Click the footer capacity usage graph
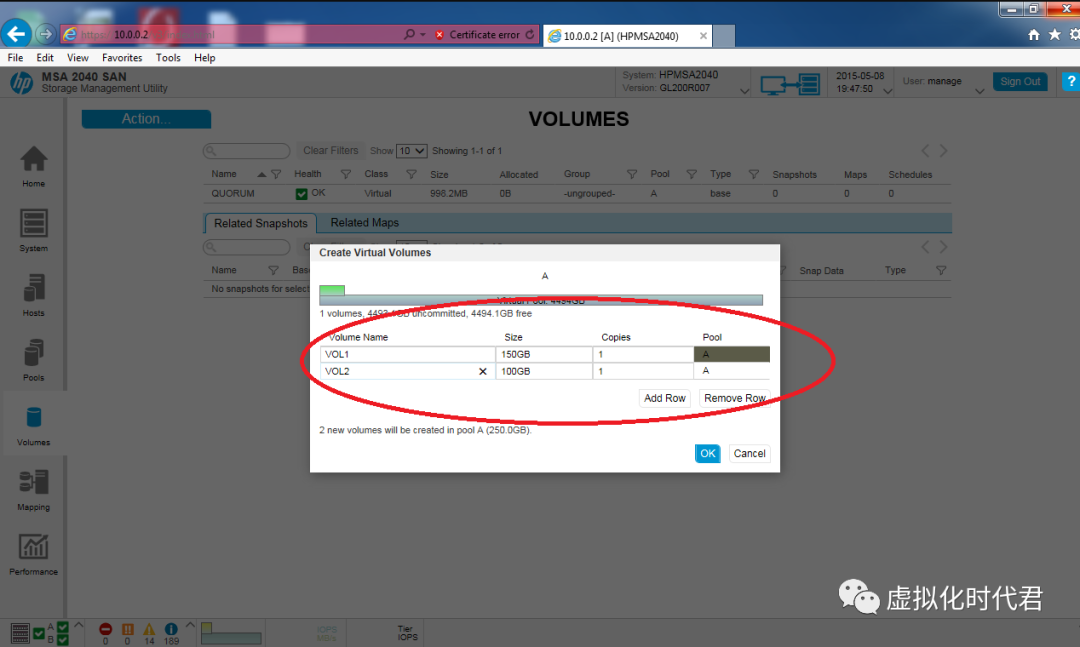Image resolution: width=1080 pixels, height=647 pixels. click(231, 633)
